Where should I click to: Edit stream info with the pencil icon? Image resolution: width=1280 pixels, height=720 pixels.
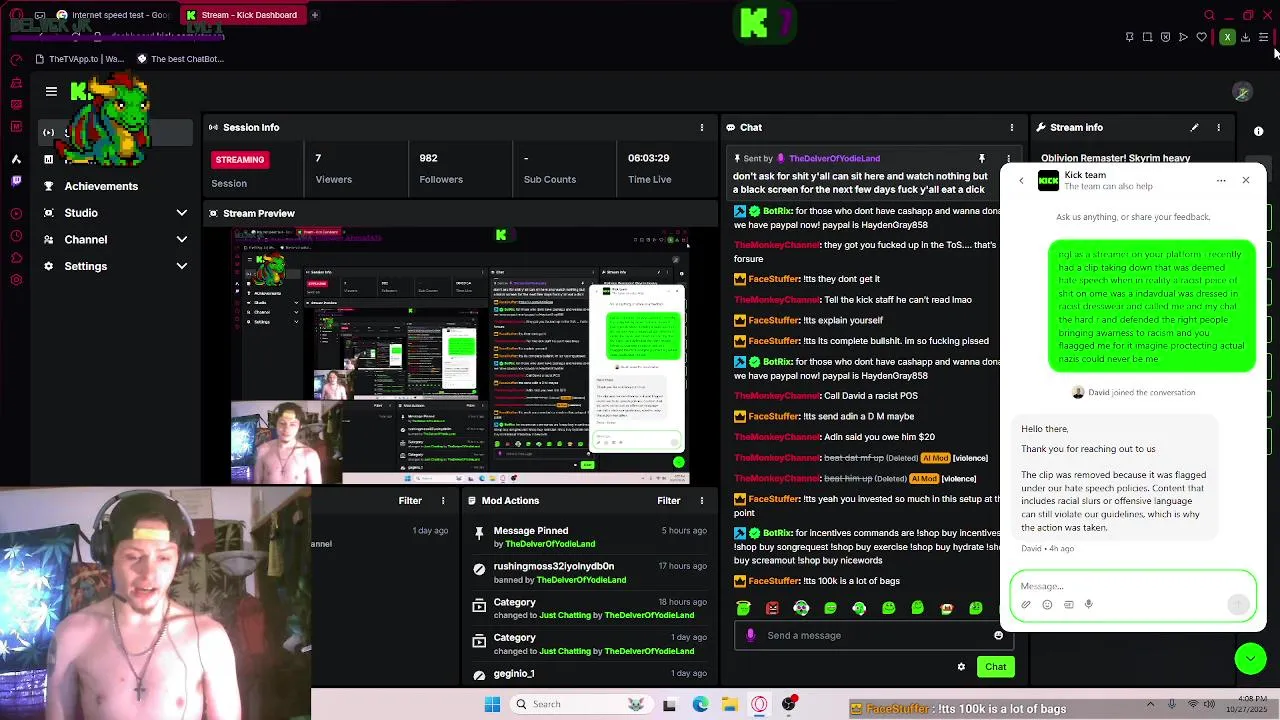click(x=1194, y=128)
